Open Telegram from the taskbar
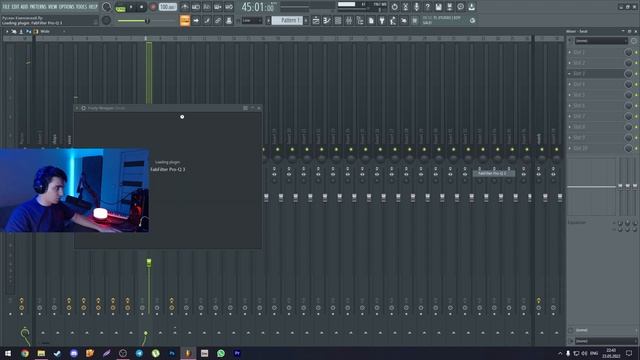This screenshot has width=640, height=360. [x=139, y=353]
